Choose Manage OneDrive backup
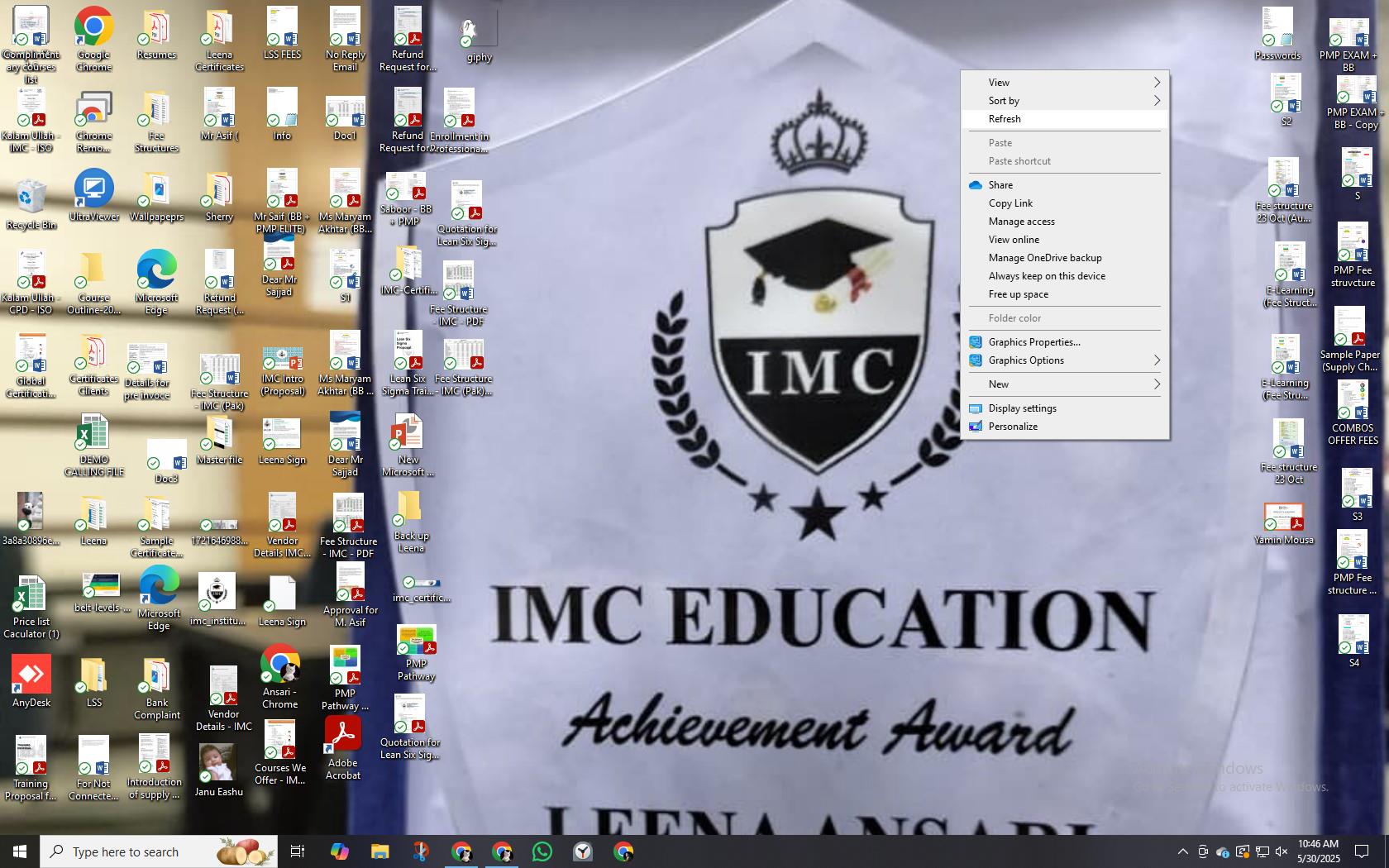The image size is (1389, 868). pyautogui.click(x=1065, y=258)
